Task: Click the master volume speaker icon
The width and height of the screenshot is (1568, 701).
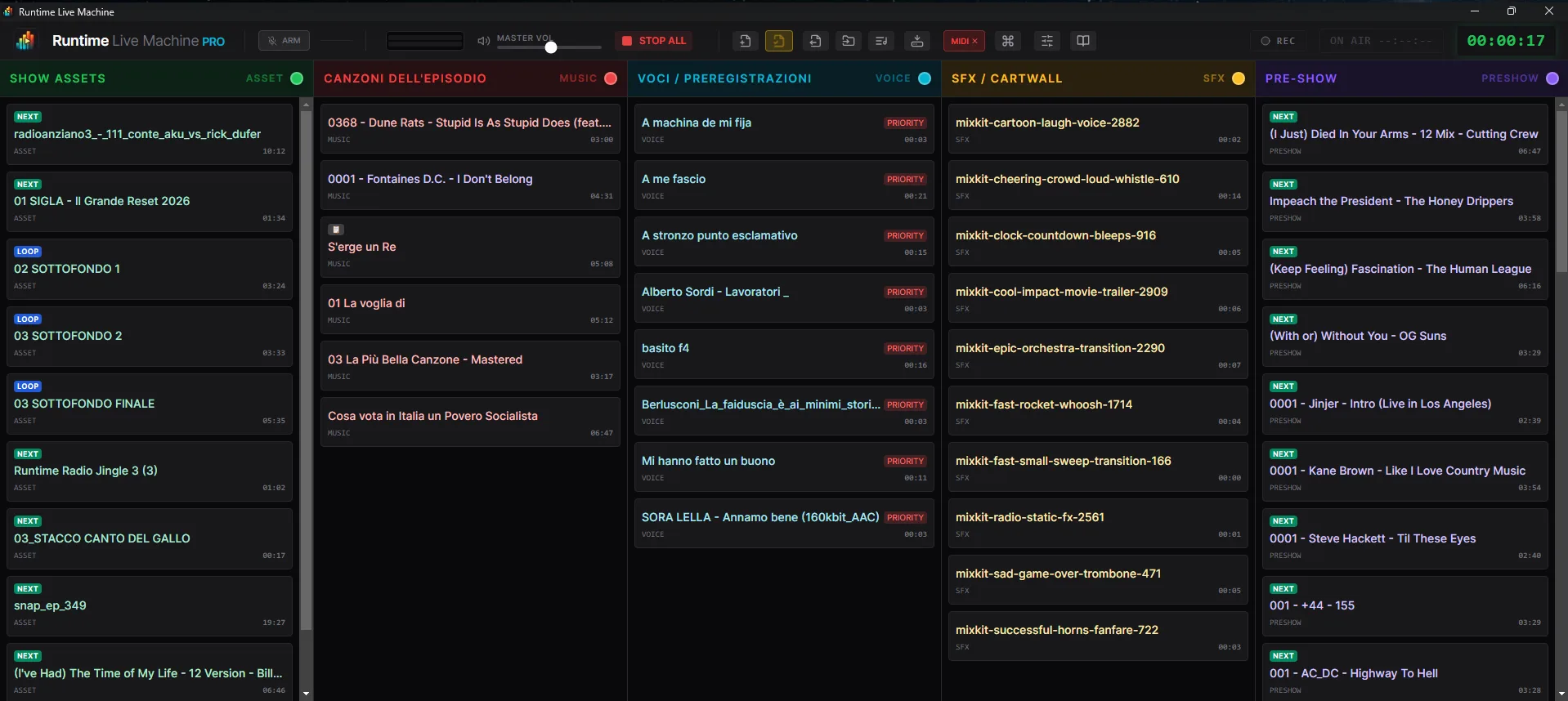Action: (484, 41)
